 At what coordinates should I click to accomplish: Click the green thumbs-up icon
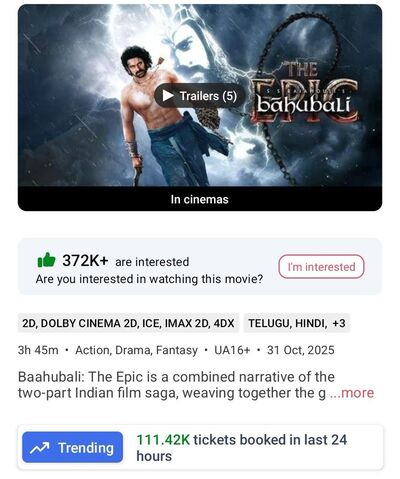[x=46, y=260]
